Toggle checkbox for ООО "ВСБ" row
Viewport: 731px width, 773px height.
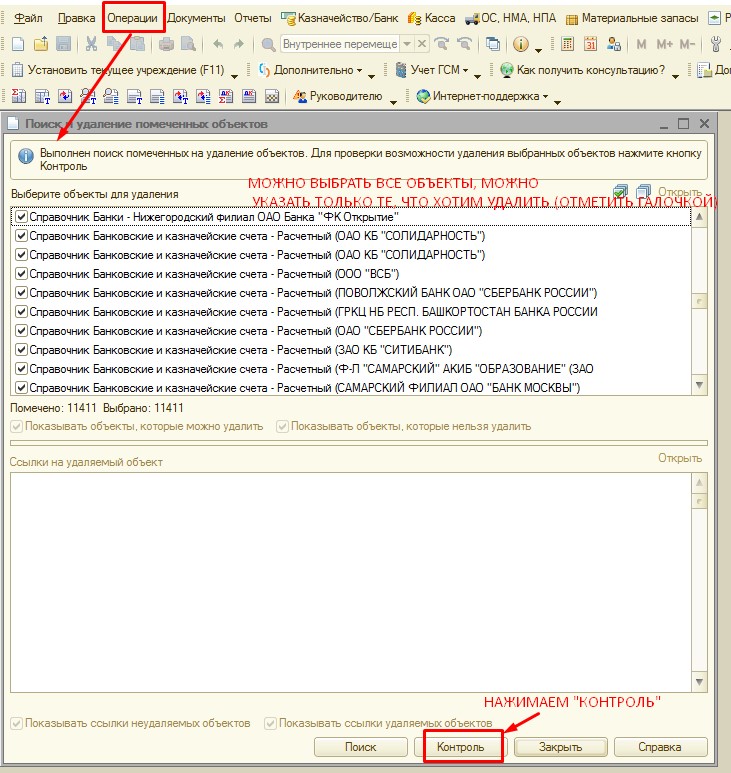pyautogui.click(x=21, y=274)
